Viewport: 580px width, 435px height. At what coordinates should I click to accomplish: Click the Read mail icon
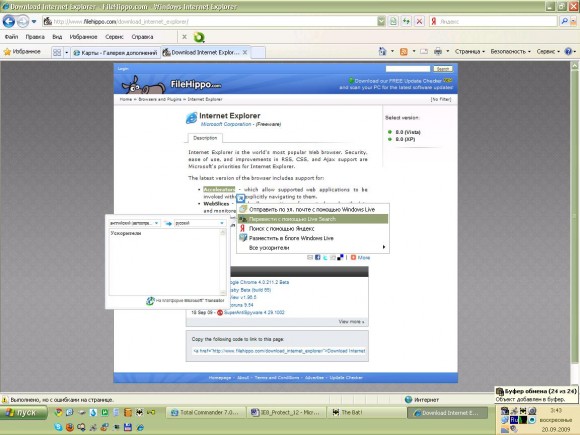coord(424,51)
